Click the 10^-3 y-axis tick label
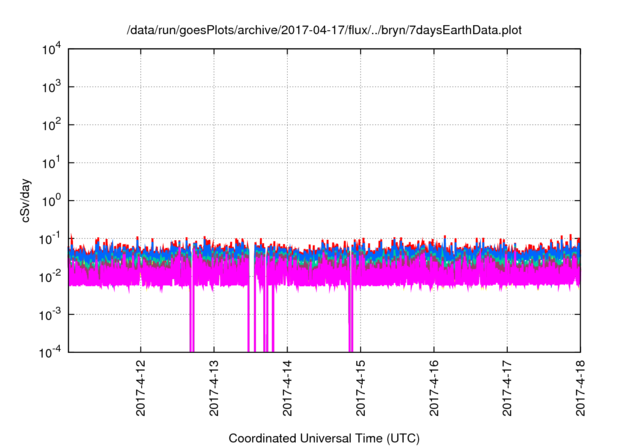Image resolution: width=640 pixels, height=448 pixels. pyautogui.click(x=50, y=315)
